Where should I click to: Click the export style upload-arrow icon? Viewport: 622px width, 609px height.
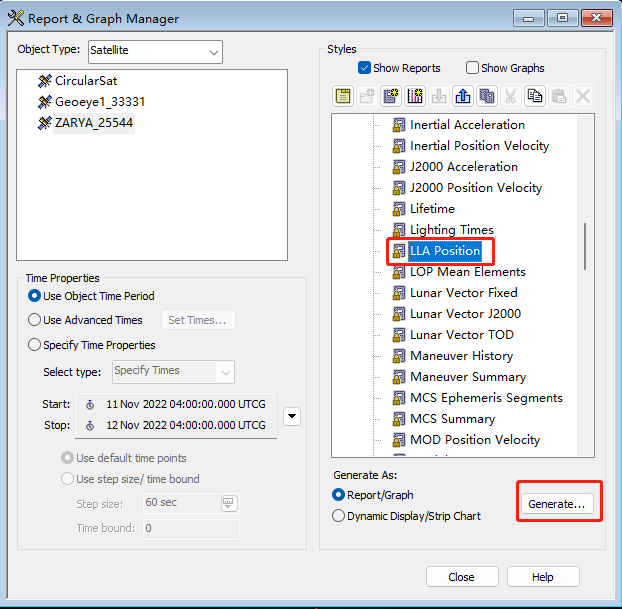[463, 96]
